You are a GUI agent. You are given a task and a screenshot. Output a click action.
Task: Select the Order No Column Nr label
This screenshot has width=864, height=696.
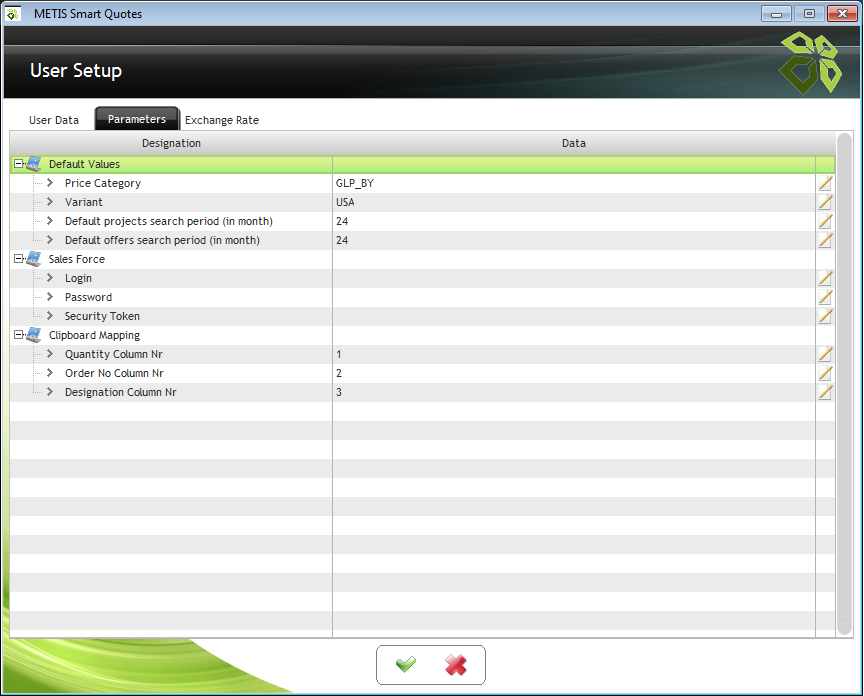tap(114, 373)
